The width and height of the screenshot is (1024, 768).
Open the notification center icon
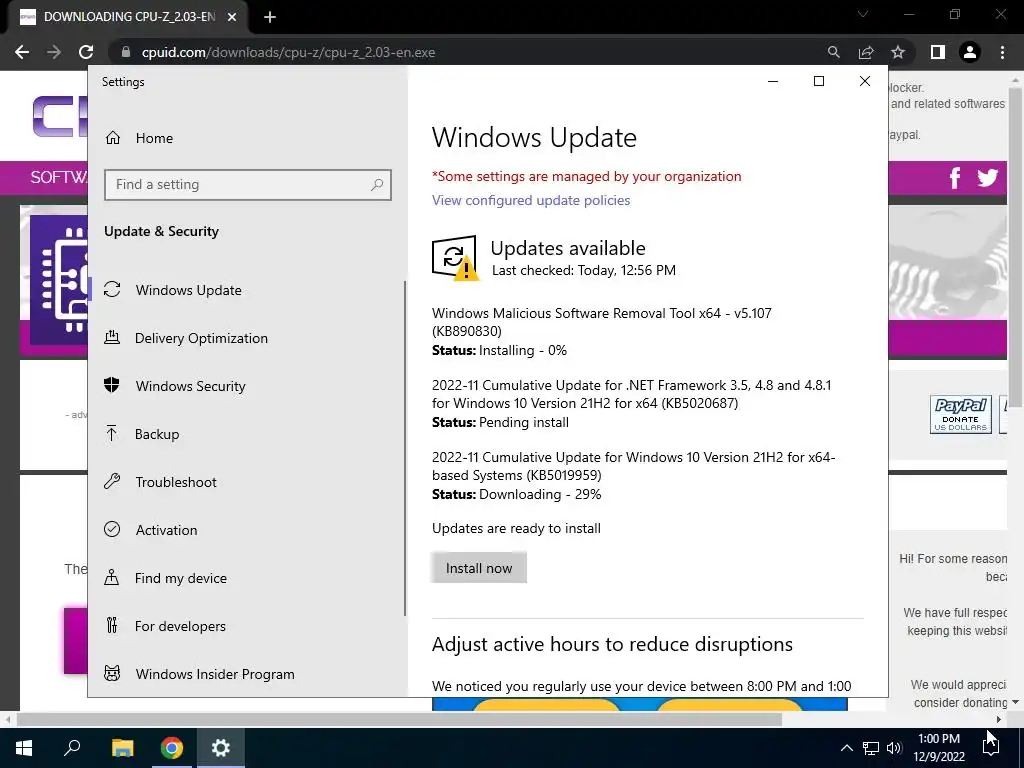click(991, 748)
